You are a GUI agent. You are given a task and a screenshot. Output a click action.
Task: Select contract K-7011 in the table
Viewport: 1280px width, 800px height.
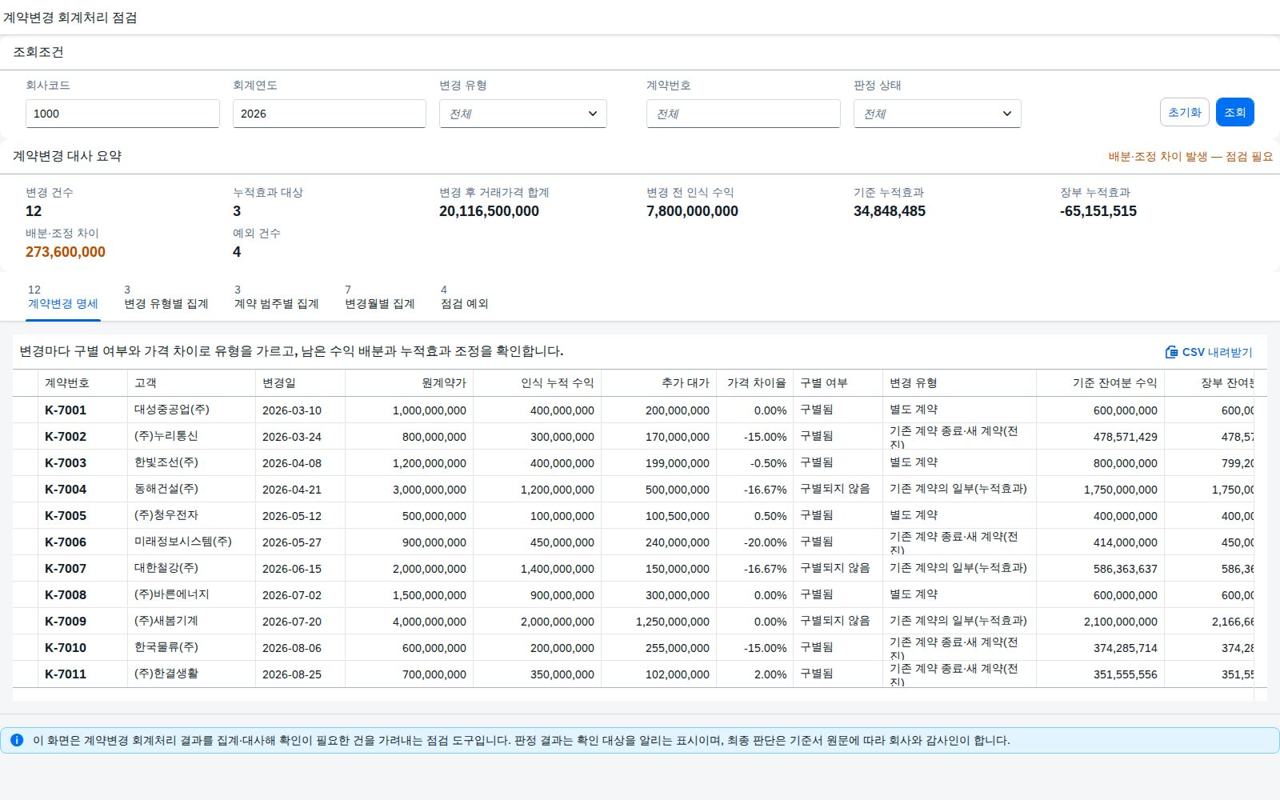66,674
